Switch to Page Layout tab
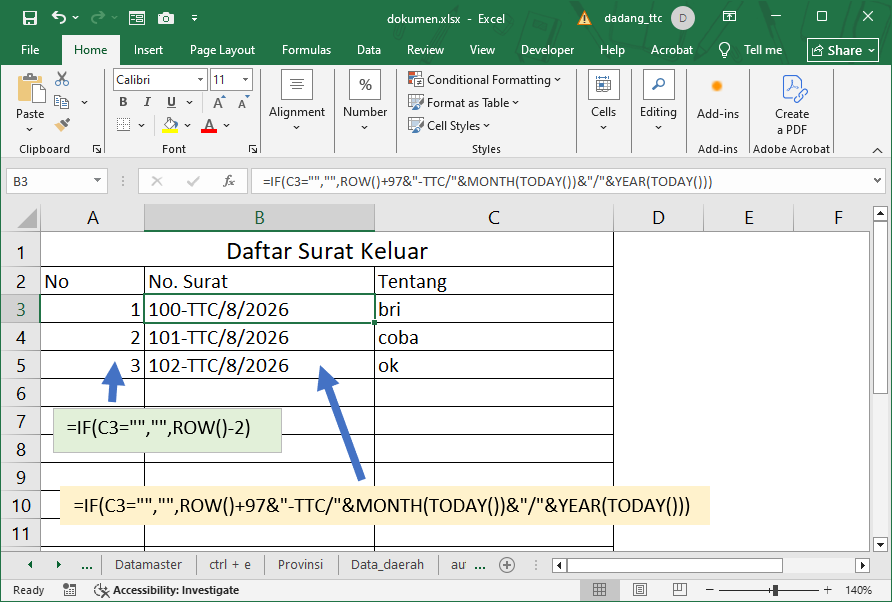Viewport: 892px width, 602px height. (x=222, y=50)
